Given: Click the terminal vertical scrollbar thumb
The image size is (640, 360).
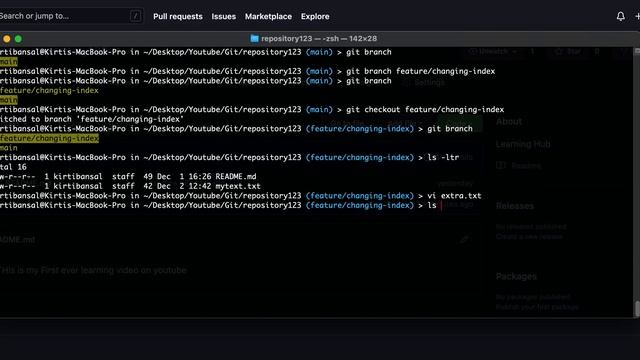Looking at the screenshot, I should 637,308.
